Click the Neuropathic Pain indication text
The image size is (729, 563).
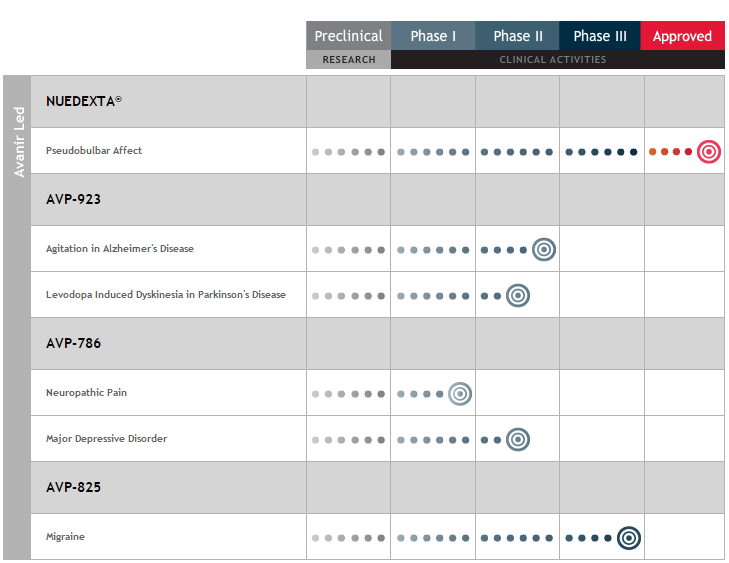[86, 393]
